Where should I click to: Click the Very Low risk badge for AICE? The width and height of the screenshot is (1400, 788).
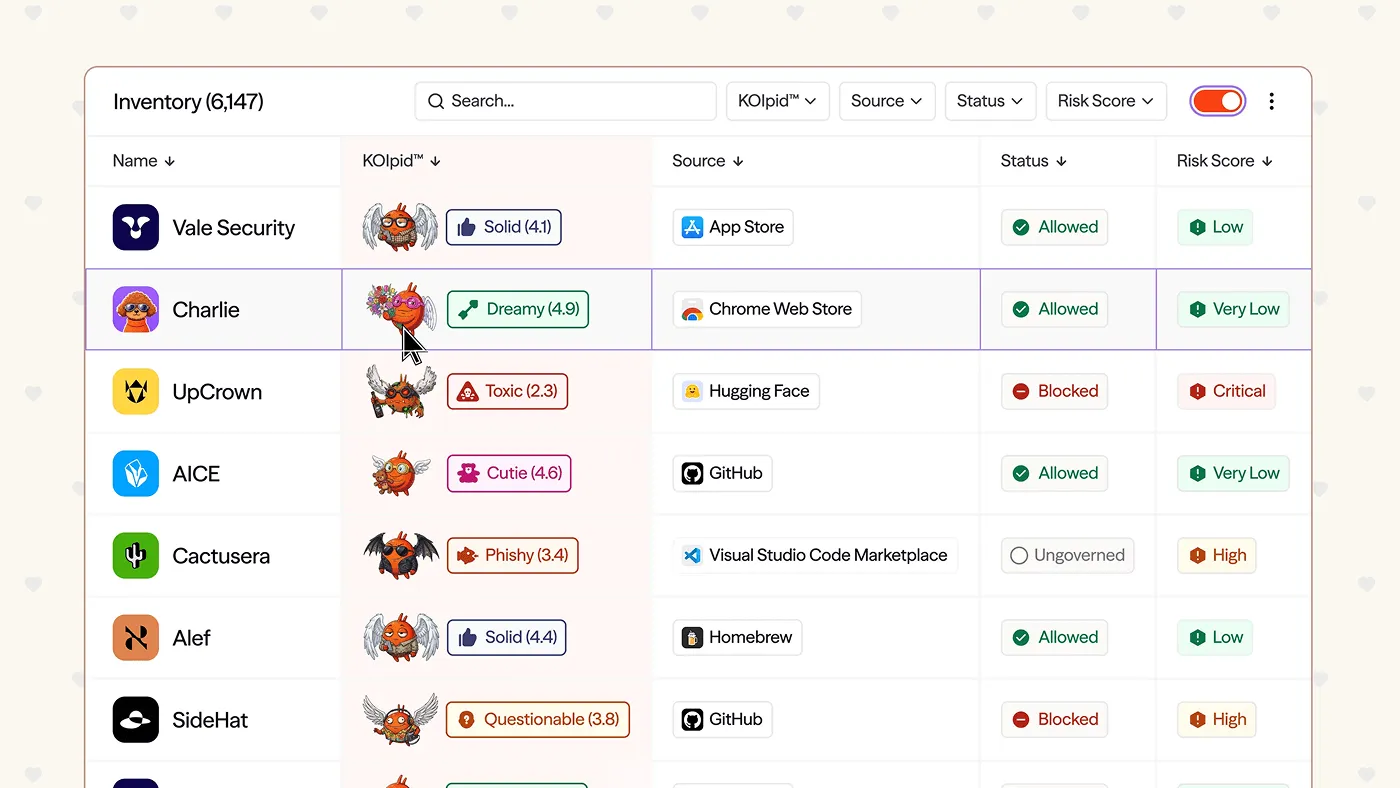coord(1233,473)
